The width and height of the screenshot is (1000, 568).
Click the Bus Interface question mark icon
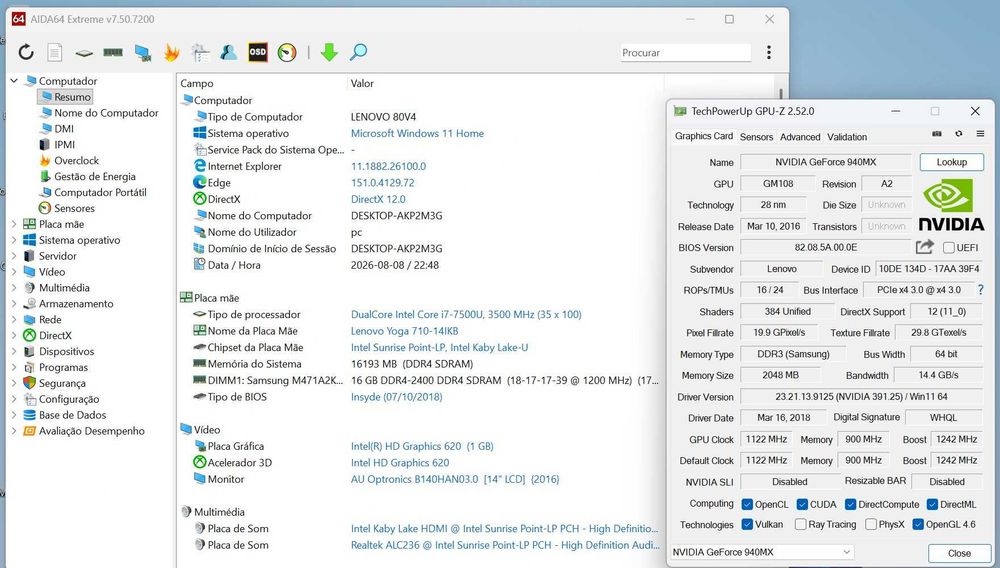pyautogui.click(x=981, y=289)
